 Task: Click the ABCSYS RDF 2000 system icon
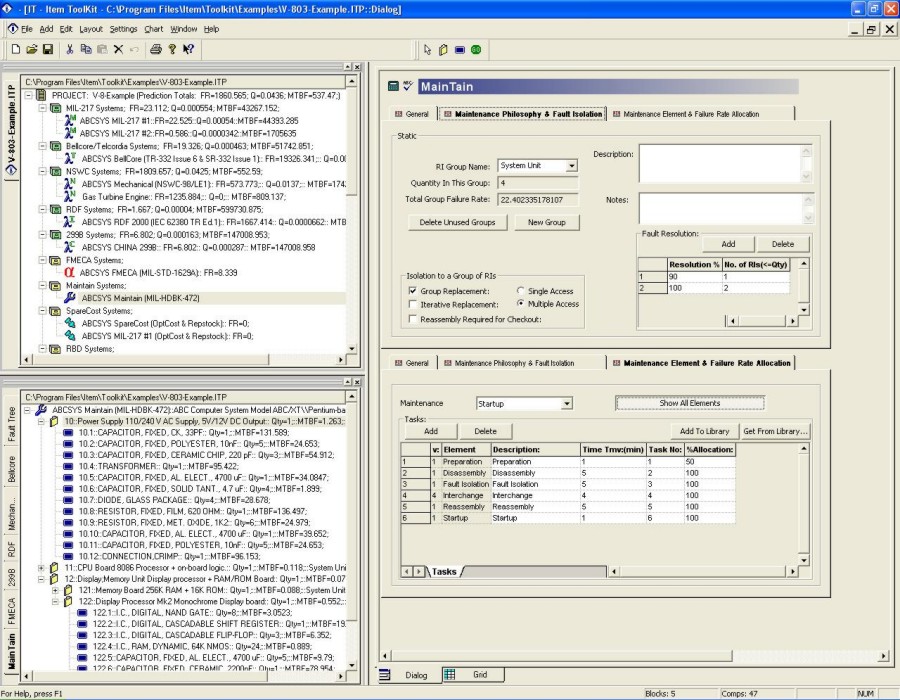[x=69, y=221]
